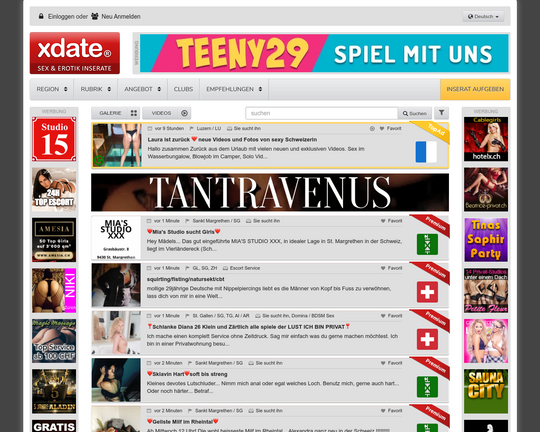Toggle Favorit on the Laura TopAd listing
The image size is (540, 432).
click(391, 128)
